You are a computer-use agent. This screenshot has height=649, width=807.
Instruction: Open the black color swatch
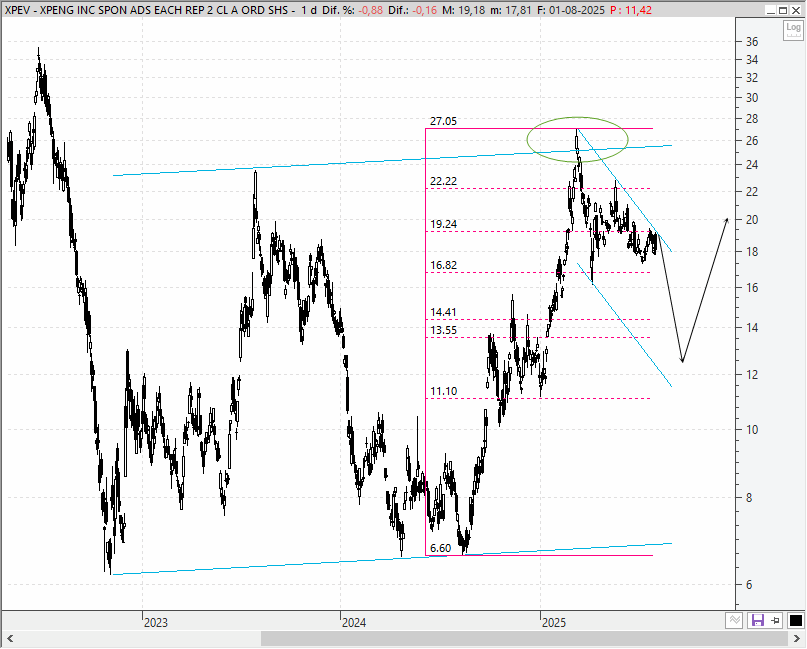[795, 620]
